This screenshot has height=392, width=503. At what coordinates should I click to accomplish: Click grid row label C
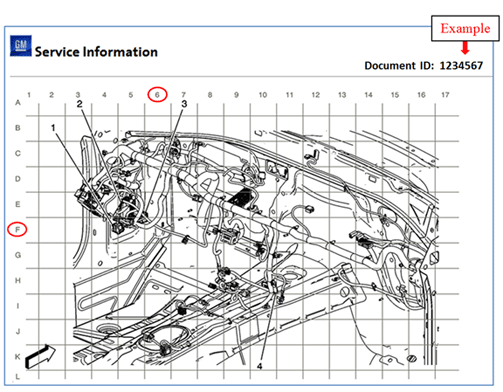18,153
